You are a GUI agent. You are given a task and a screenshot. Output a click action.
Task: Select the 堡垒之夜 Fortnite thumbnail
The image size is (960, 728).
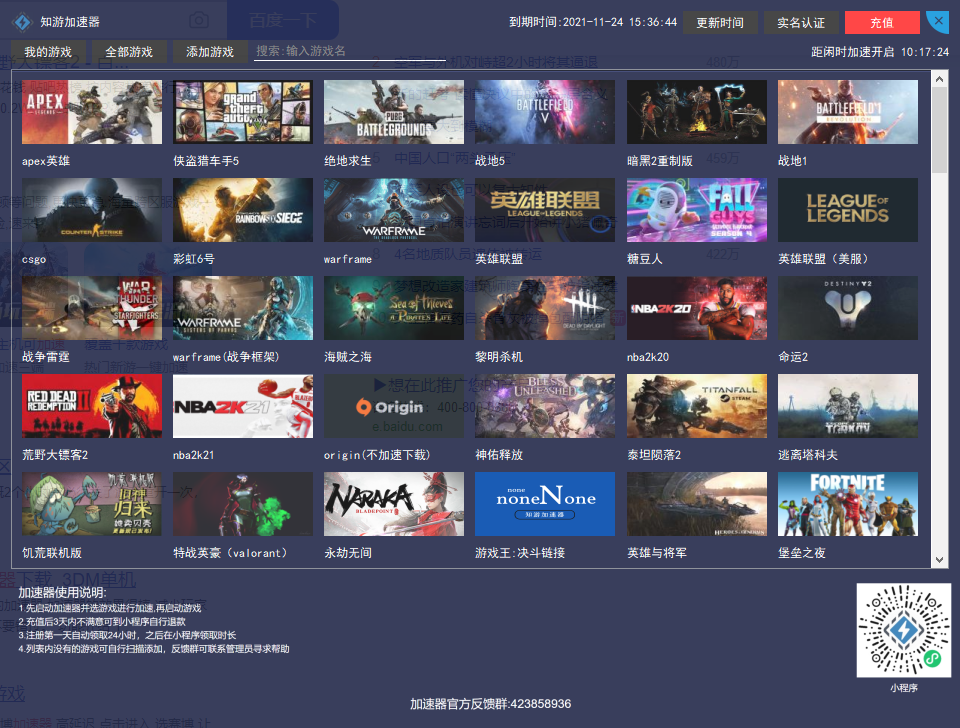click(848, 504)
